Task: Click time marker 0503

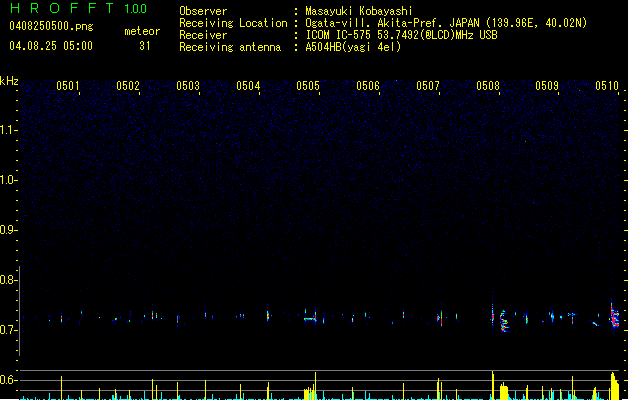Action: [x=188, y=85]
